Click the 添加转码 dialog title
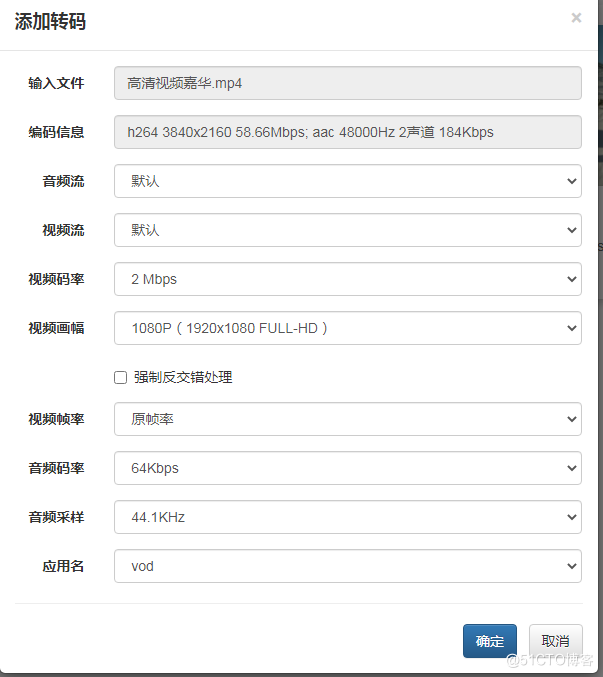Screen dimensions: 603x677 [x=50, y=21]
